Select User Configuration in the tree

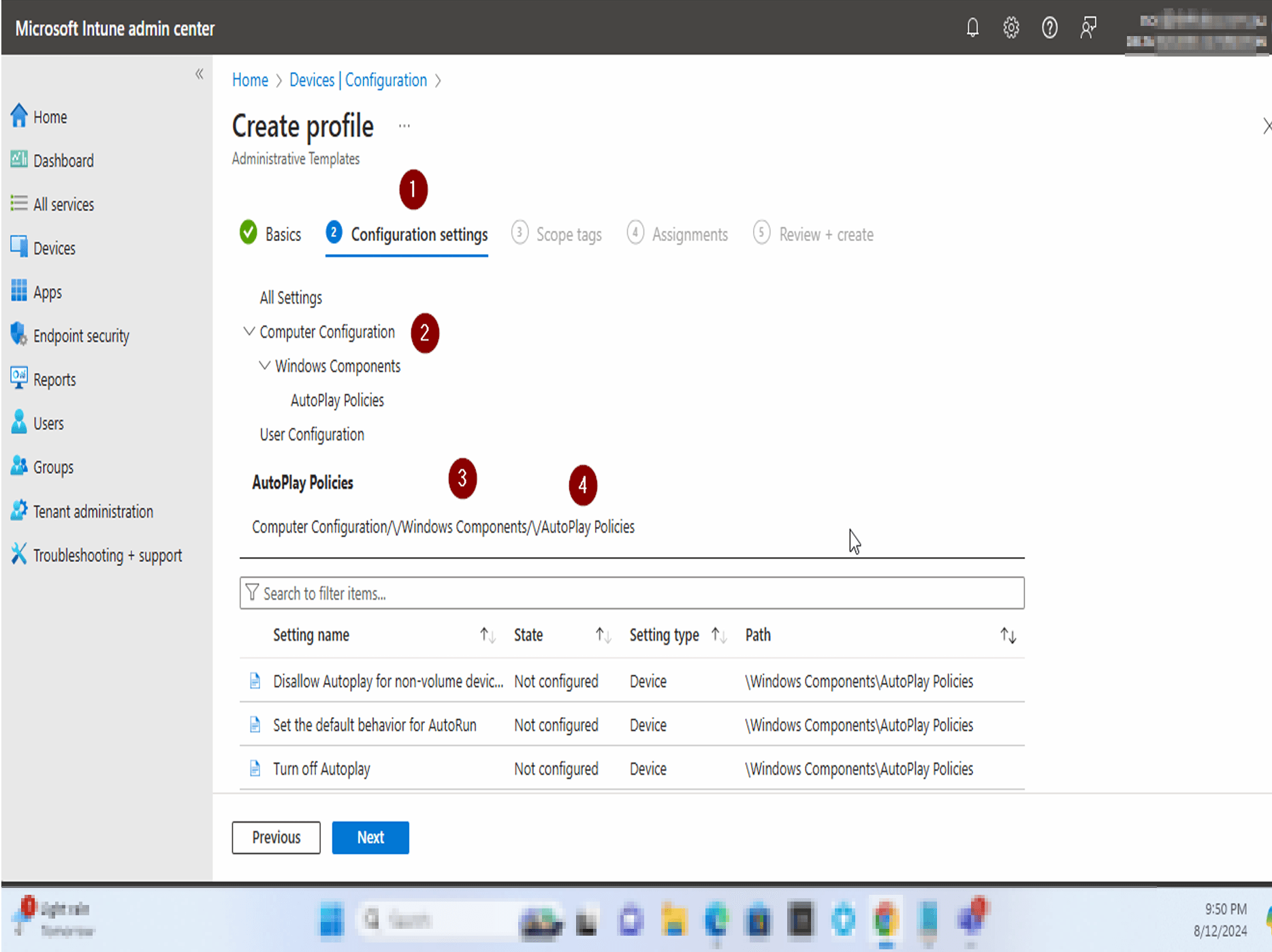[x=312, y=434]
